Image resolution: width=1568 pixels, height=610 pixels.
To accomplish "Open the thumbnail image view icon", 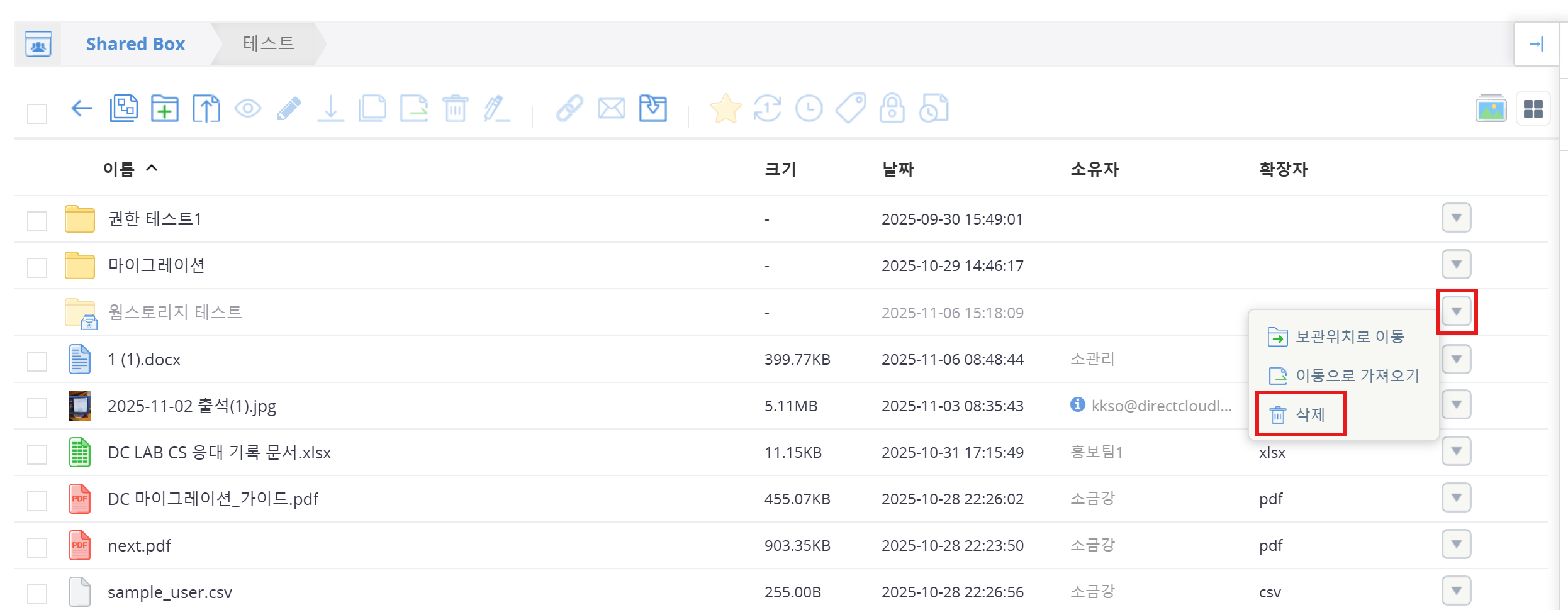I will pyautogui.click(x=1491, y=109).
